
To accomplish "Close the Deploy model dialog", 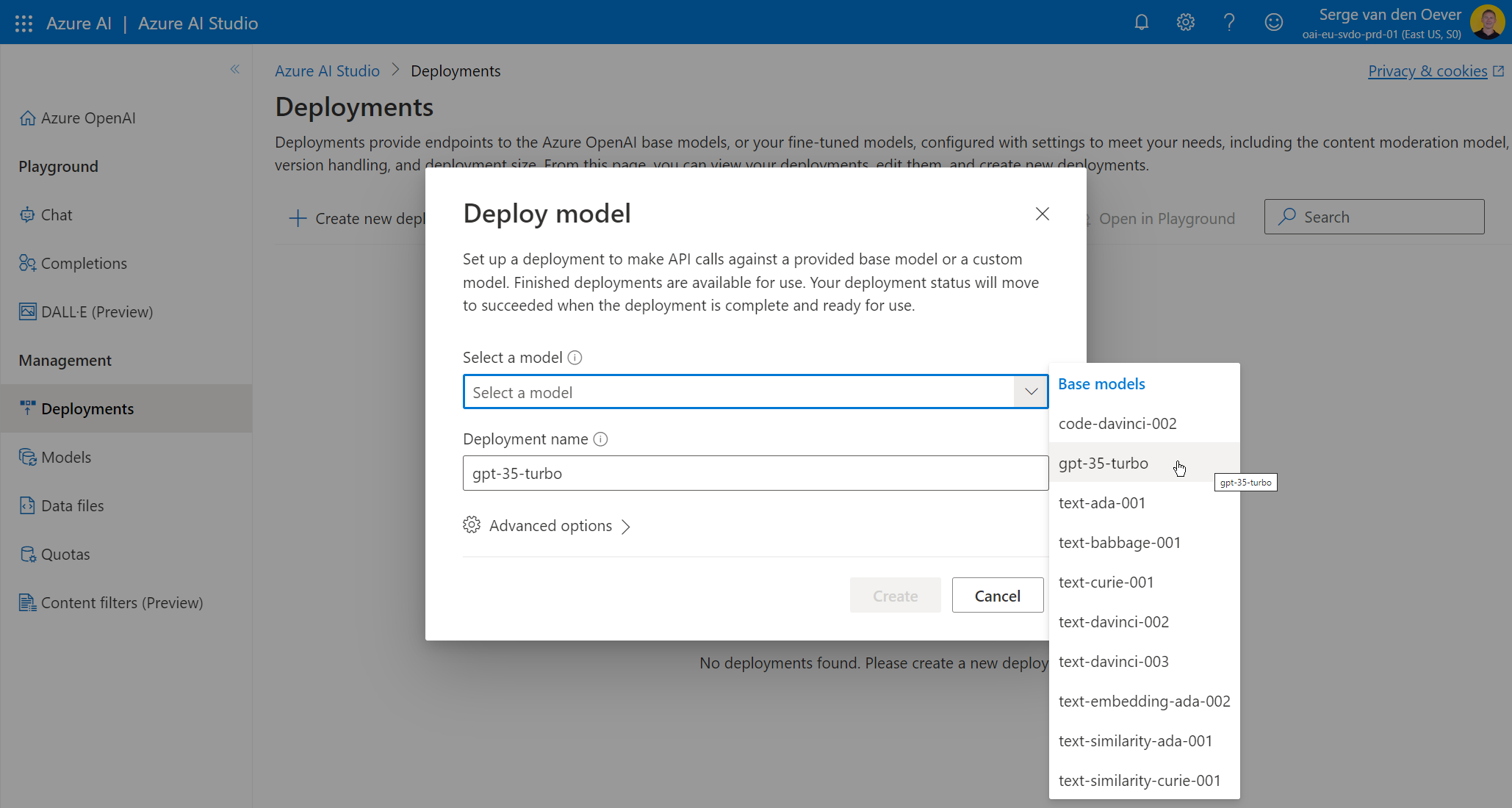I will 1042,214.
